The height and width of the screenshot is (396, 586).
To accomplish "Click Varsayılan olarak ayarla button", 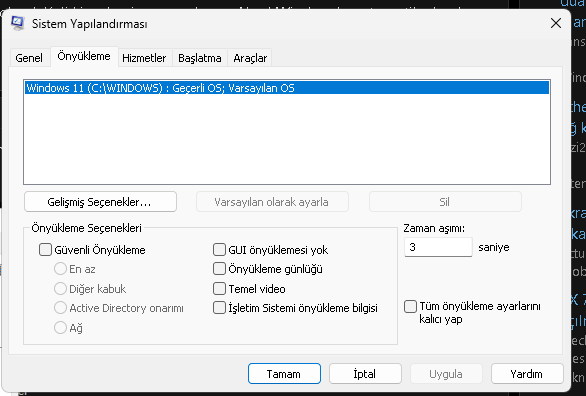I will coord(272,202).
